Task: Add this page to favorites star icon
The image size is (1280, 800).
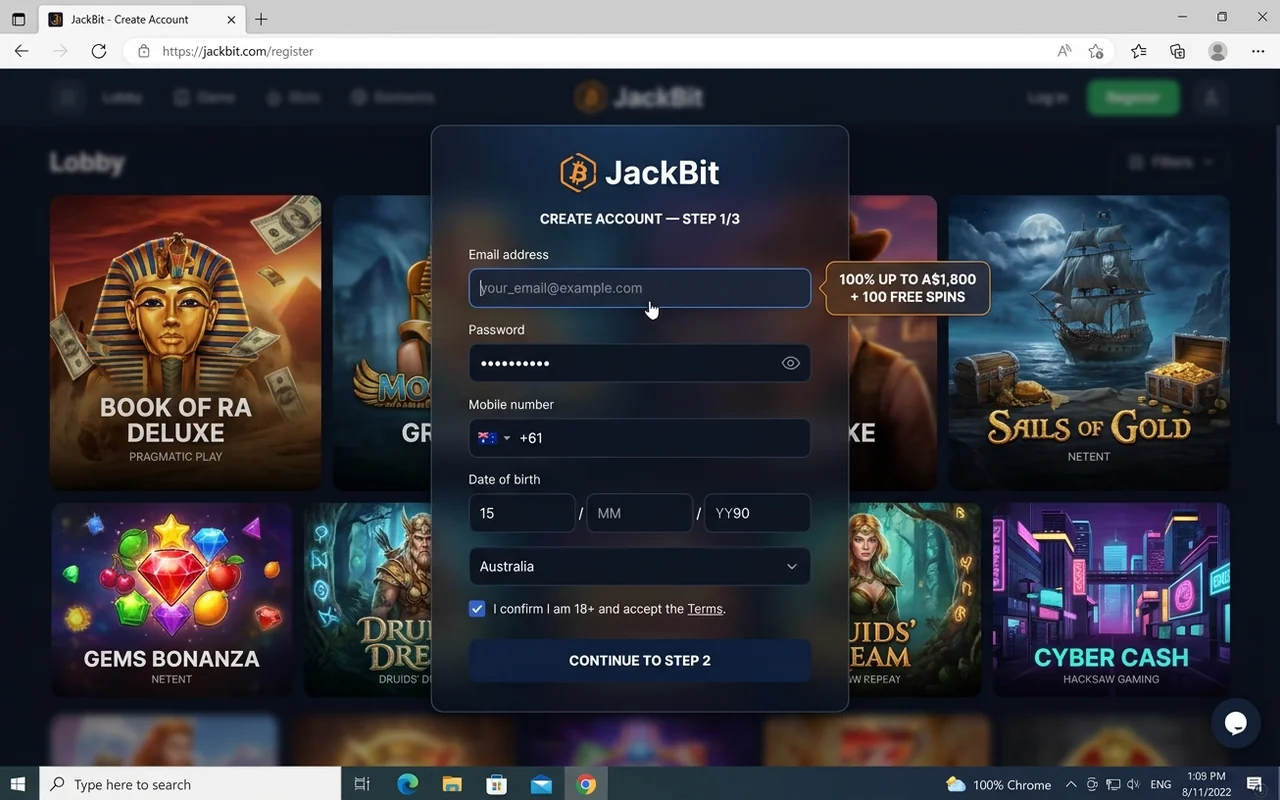Action: click(x=1096, y=51)
